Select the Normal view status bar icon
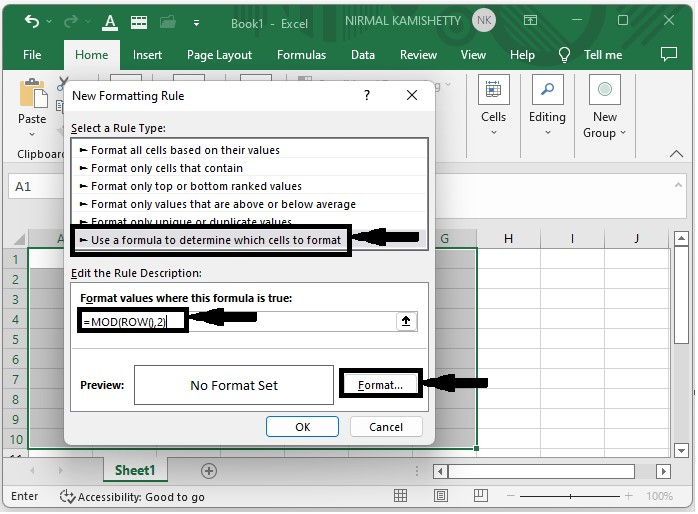Image resolution: width=698 pixels, height=514 pixels. (x=400, y=496)
